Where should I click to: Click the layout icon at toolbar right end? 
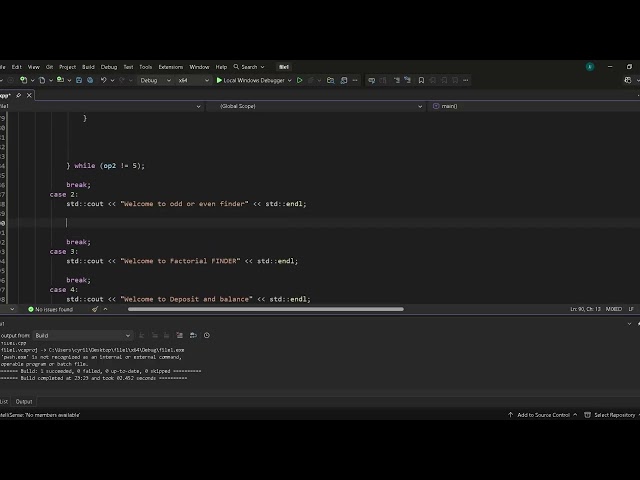(628, 80)
